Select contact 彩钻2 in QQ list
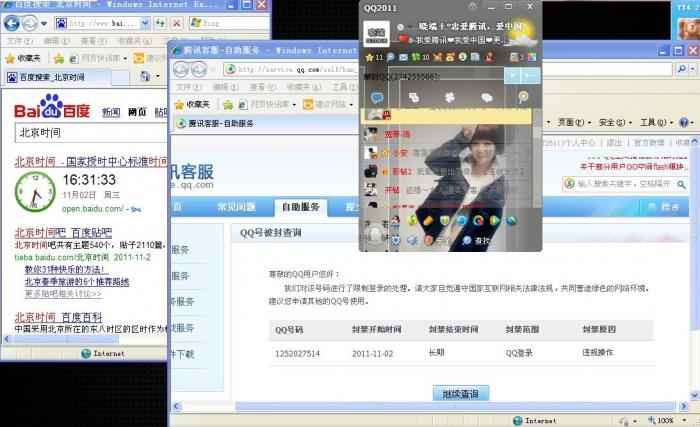The height and width of the screenshot is (427, 700). (x=448, y=172)
